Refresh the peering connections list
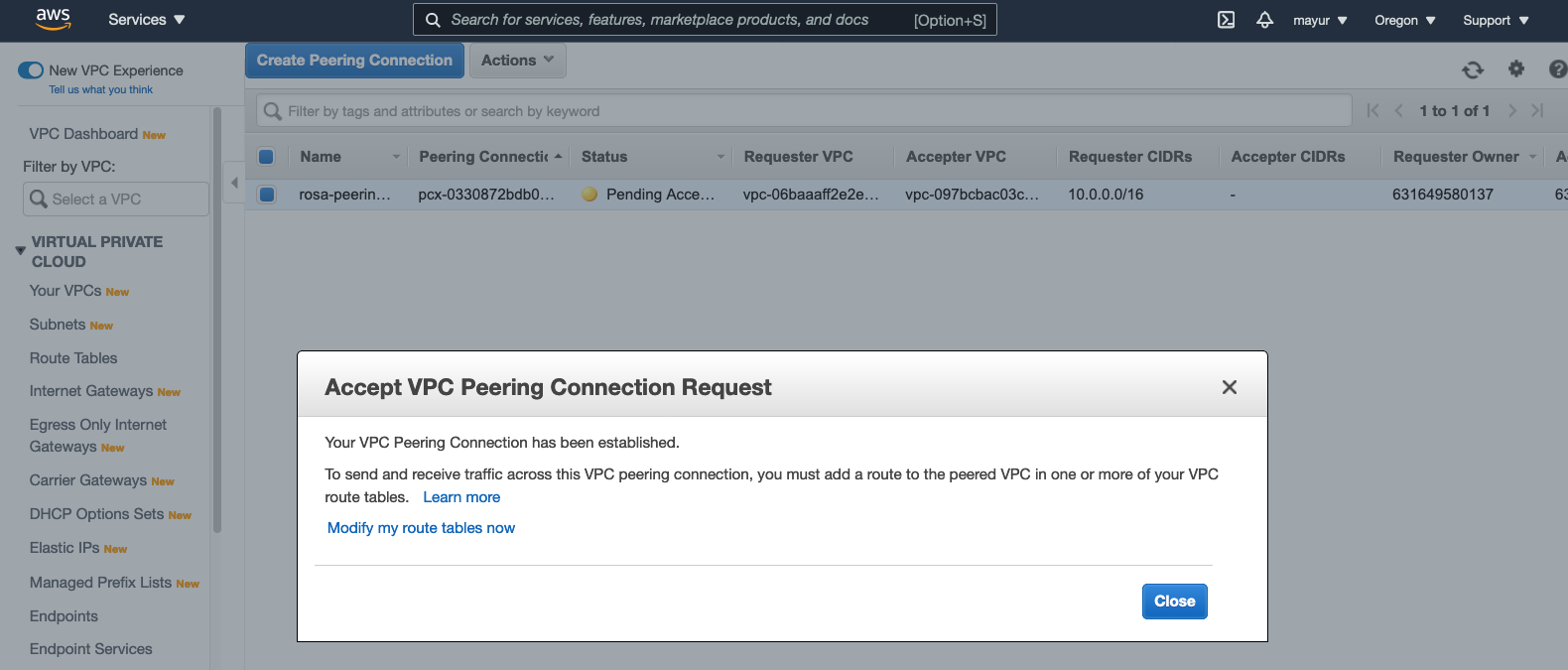1568x670 pixels. tap(1473, 69)
